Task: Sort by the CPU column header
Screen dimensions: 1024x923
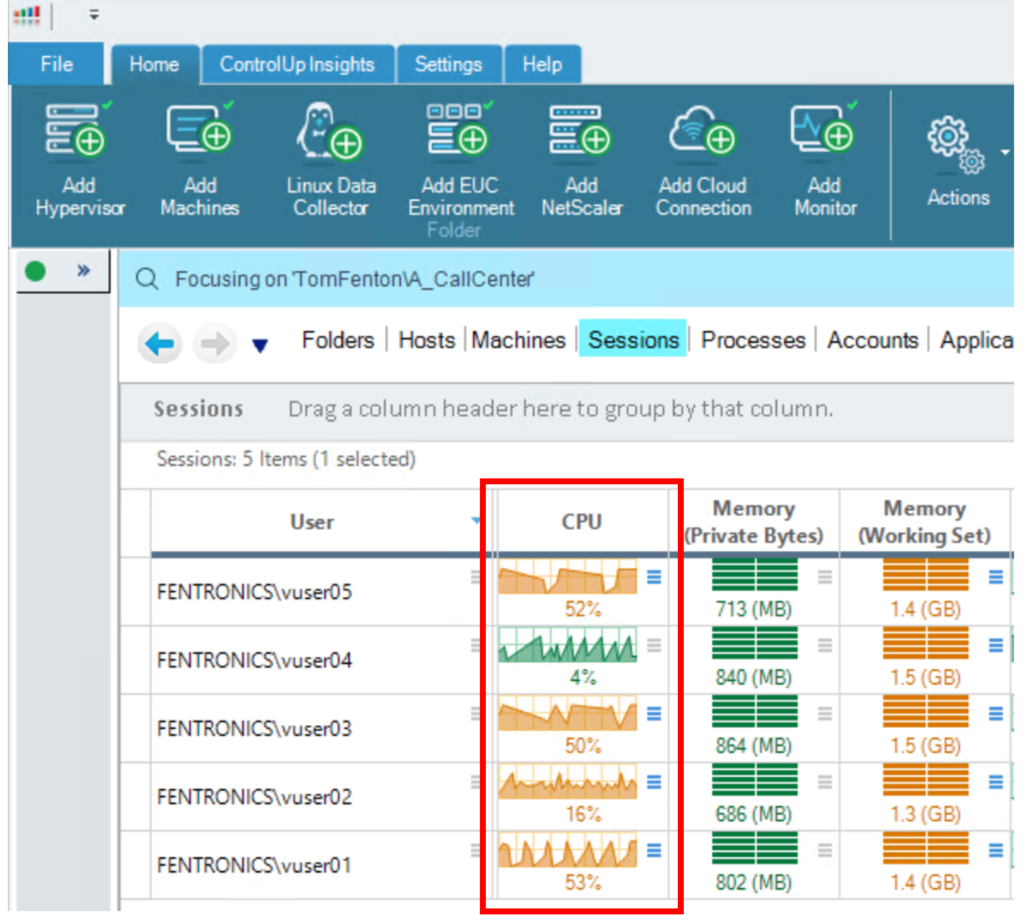Action: 581,522
